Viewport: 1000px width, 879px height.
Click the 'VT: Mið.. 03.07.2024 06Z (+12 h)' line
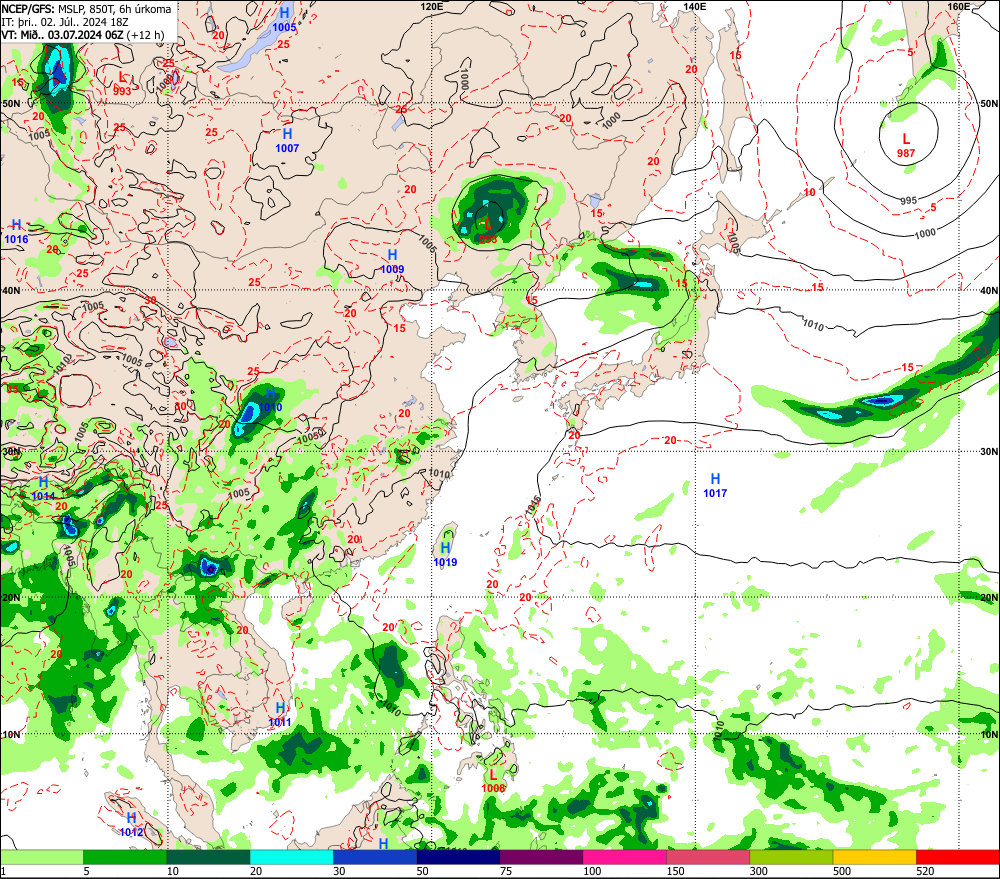(82, 34)
